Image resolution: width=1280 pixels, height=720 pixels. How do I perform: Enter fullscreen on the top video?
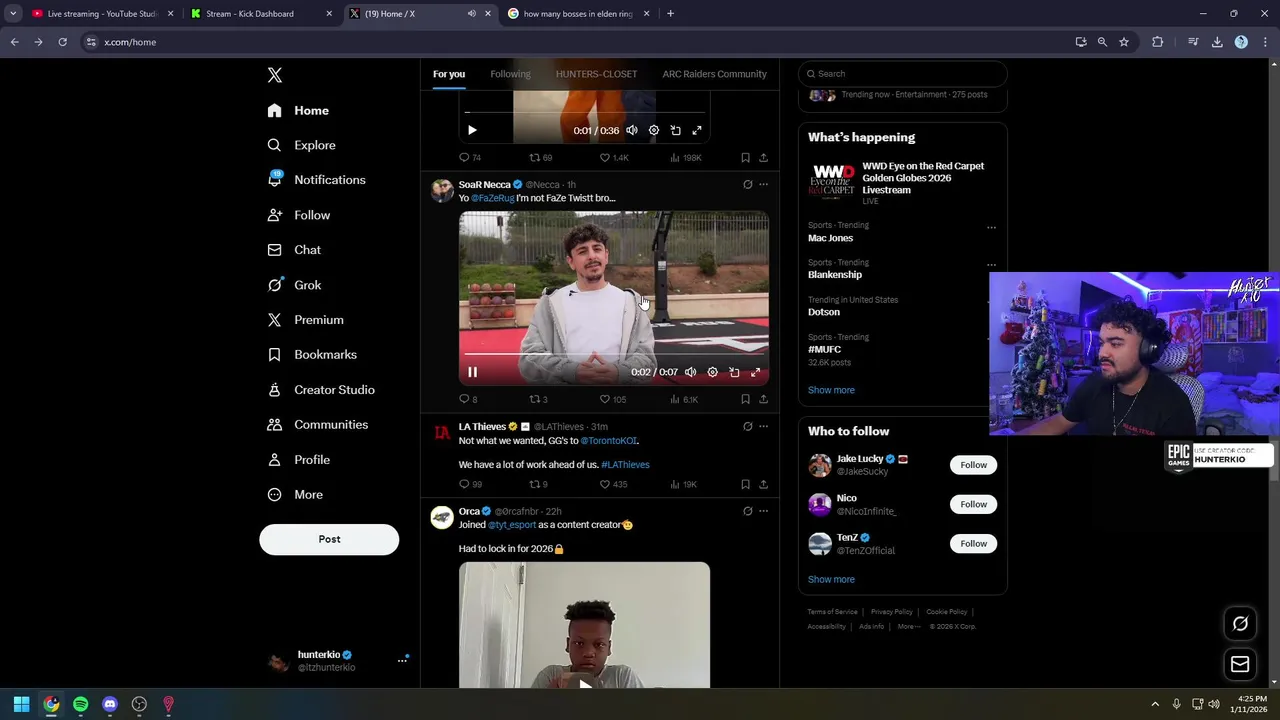click(x=697, y=130)
